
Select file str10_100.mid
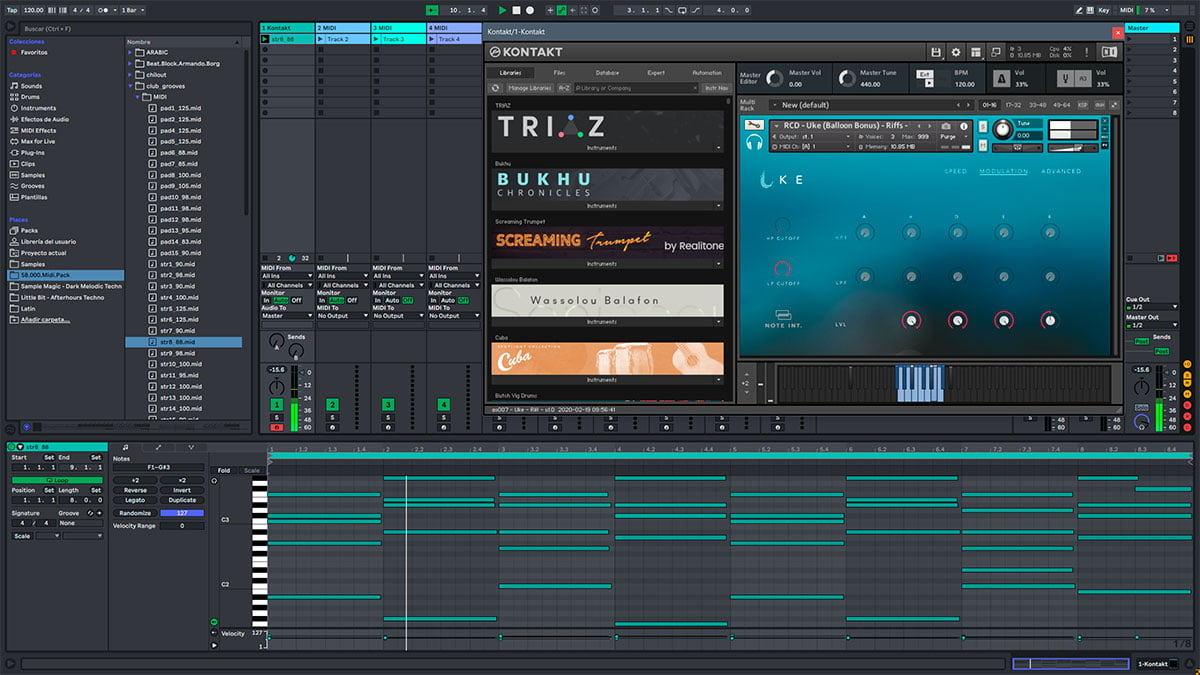(182, 364)
